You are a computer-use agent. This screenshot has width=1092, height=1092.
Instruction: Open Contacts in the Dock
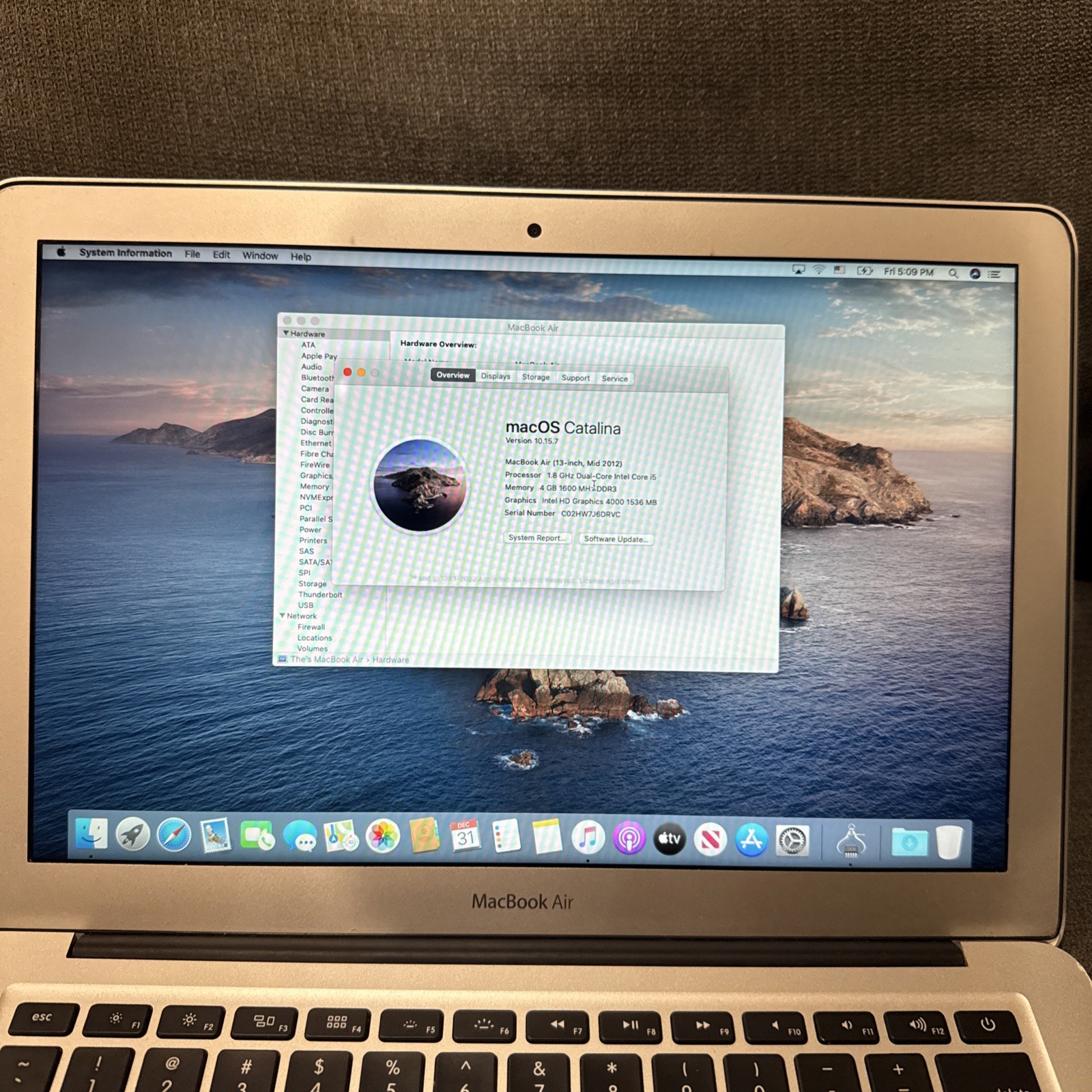(x=425, y=837)
